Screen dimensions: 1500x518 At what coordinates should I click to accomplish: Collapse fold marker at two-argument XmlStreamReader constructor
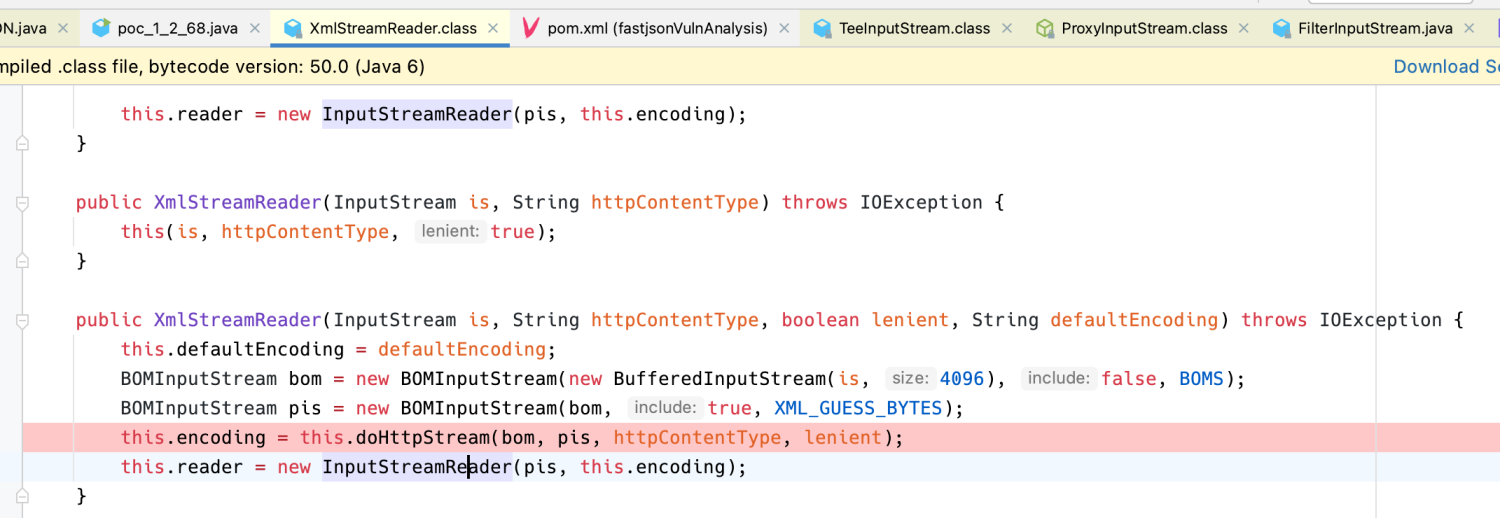pyautogui.click(x=22, y=203)
